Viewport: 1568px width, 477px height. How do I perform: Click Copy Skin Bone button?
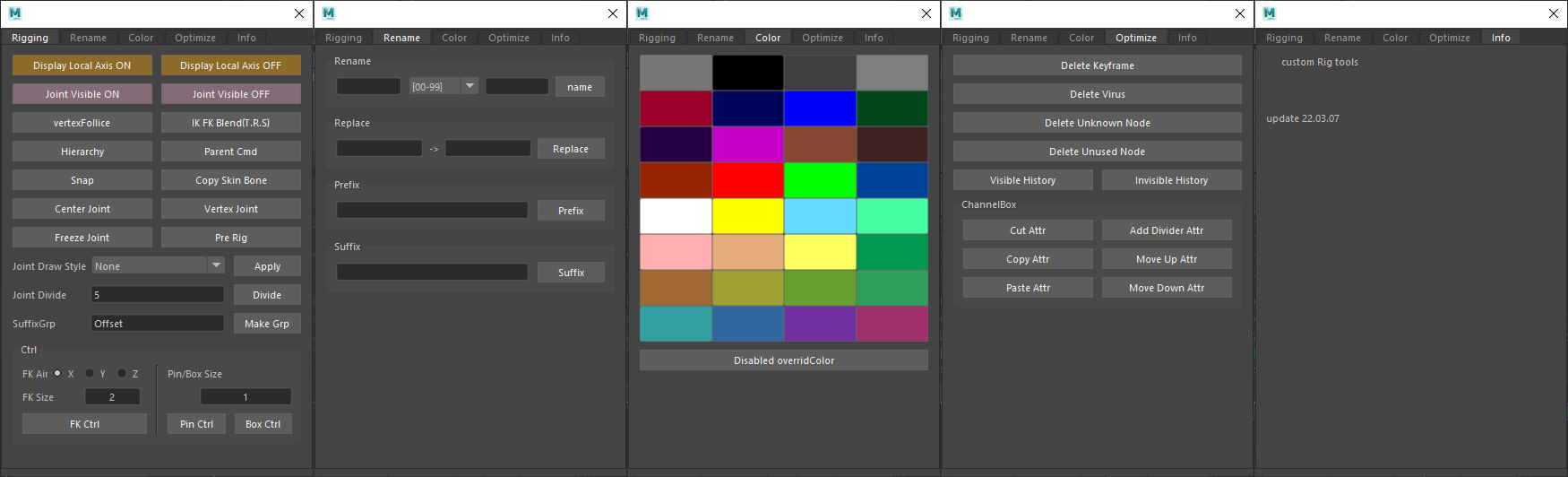click(x=230, y=180)
